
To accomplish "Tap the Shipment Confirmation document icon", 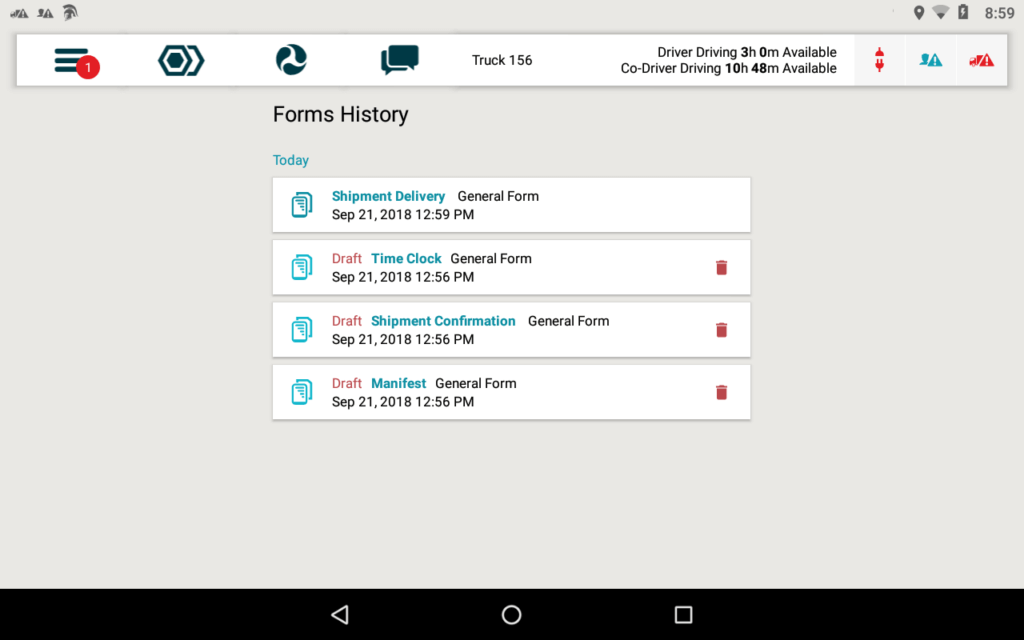I will [302, 330].
